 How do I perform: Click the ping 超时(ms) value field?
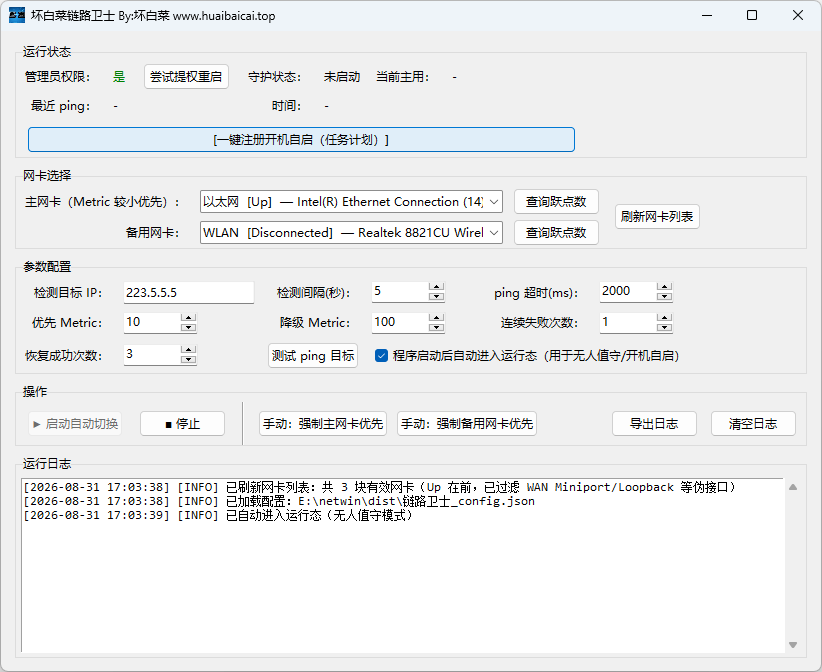tap(628, 291)
